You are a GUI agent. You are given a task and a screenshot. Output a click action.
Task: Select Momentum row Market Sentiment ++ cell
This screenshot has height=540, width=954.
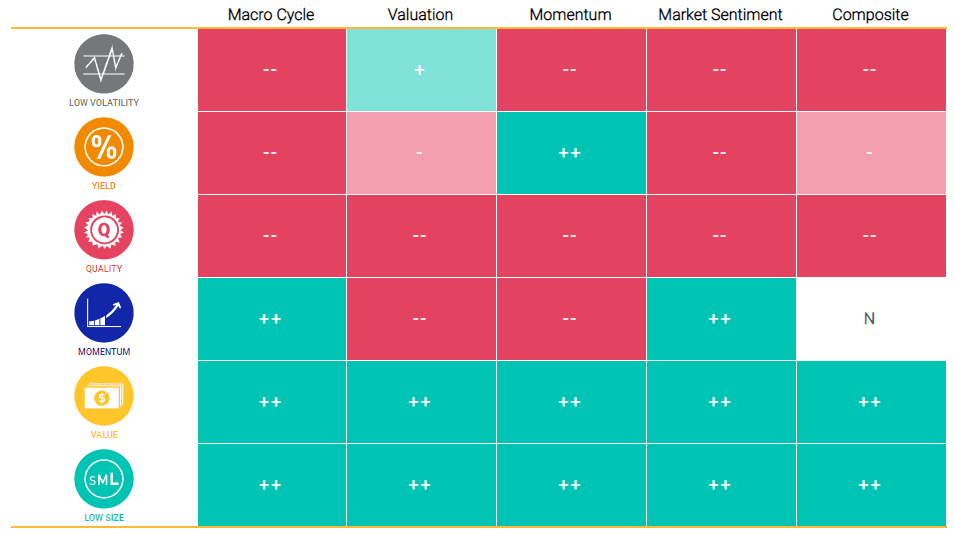click(720, 319)
